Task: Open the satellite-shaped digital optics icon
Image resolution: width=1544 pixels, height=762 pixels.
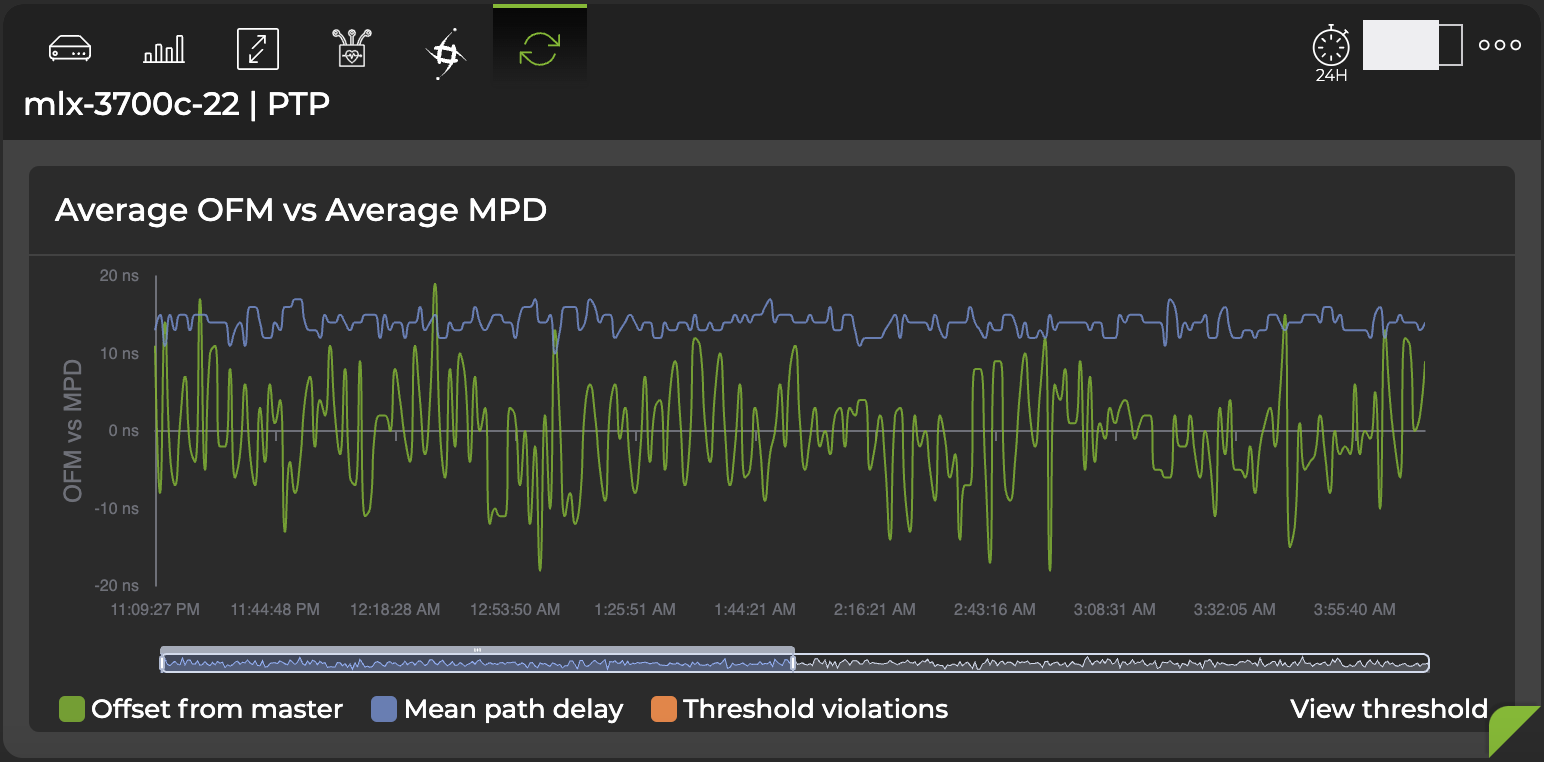Action: point(445,50)
